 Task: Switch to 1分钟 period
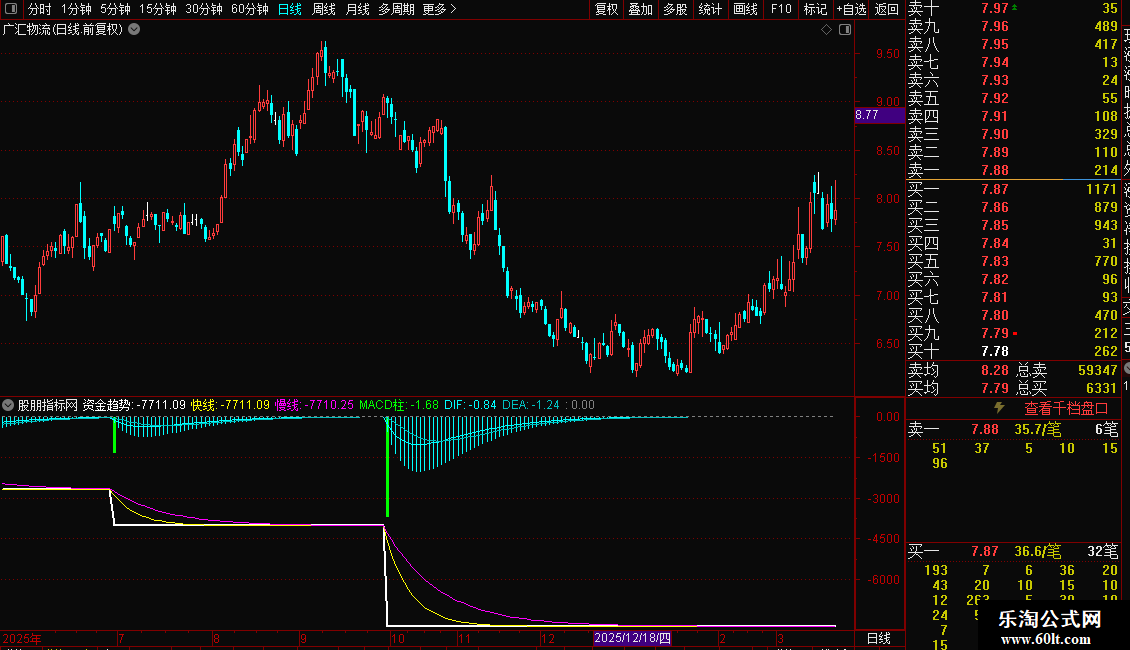tap(76, 9)
